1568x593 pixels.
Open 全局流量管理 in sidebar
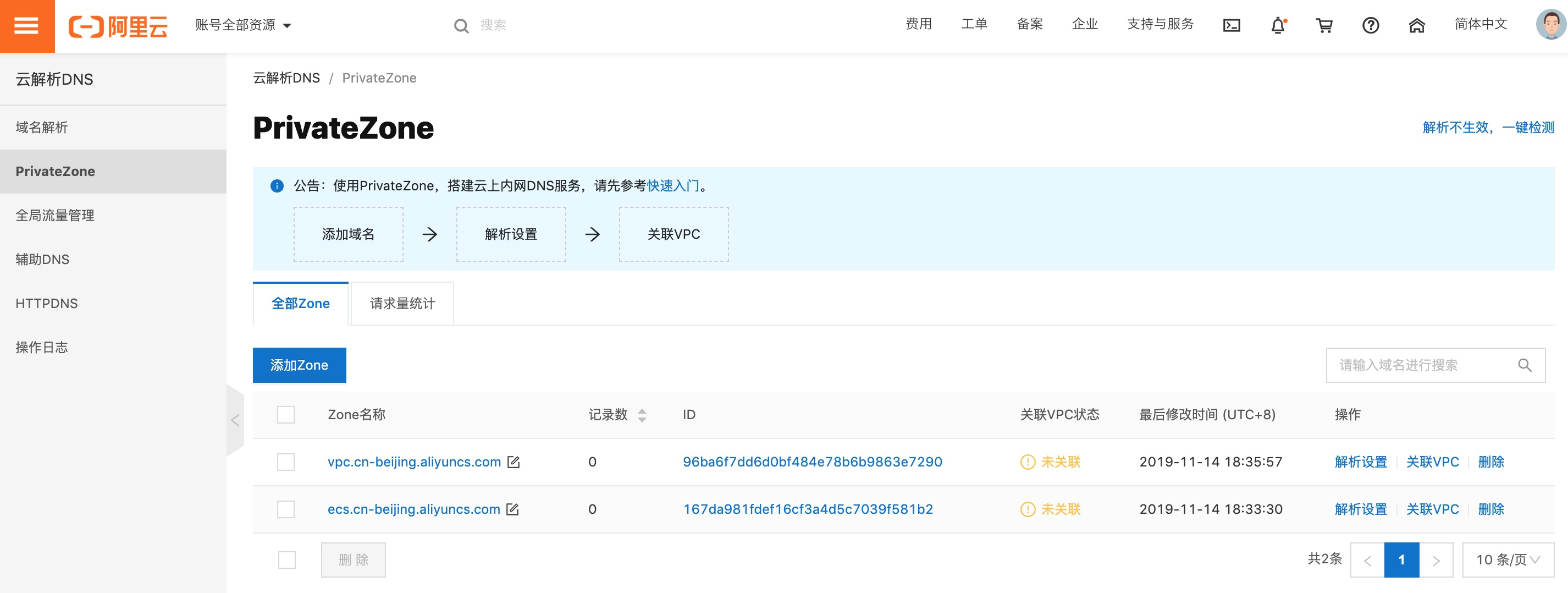(113, 216)
